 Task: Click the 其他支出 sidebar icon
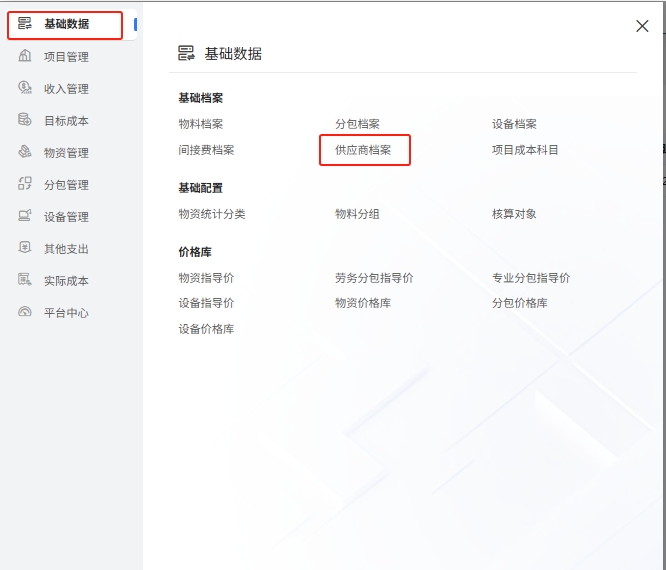point(25,248)
